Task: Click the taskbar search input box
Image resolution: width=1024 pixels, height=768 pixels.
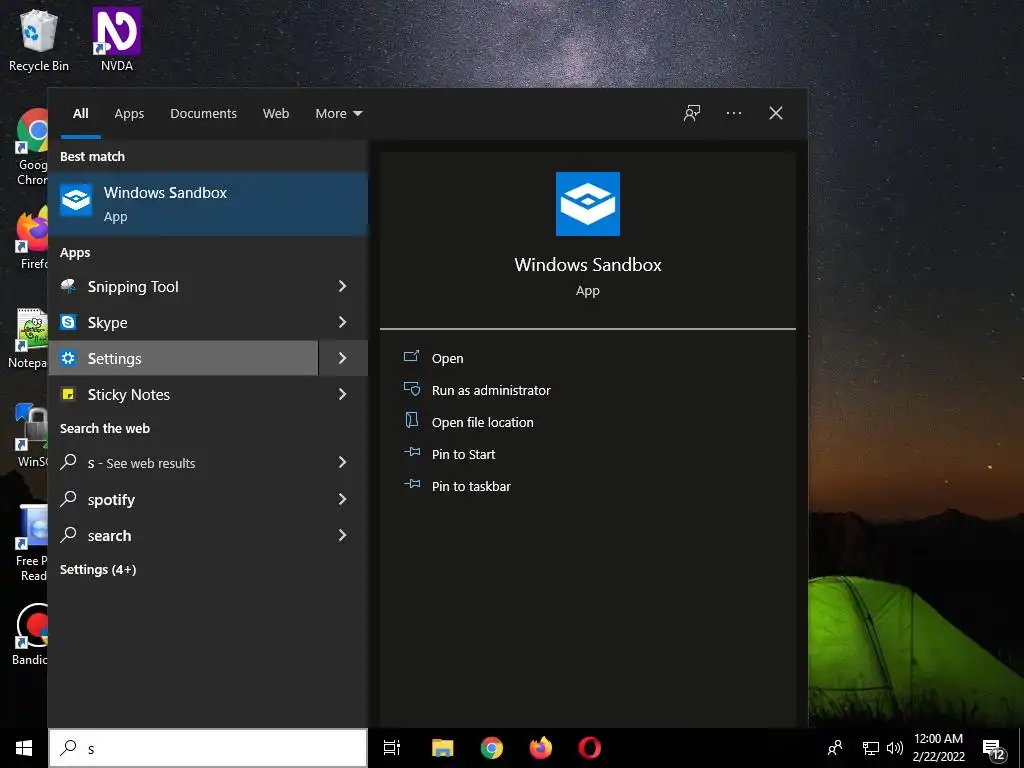Action: coord(208,748)
